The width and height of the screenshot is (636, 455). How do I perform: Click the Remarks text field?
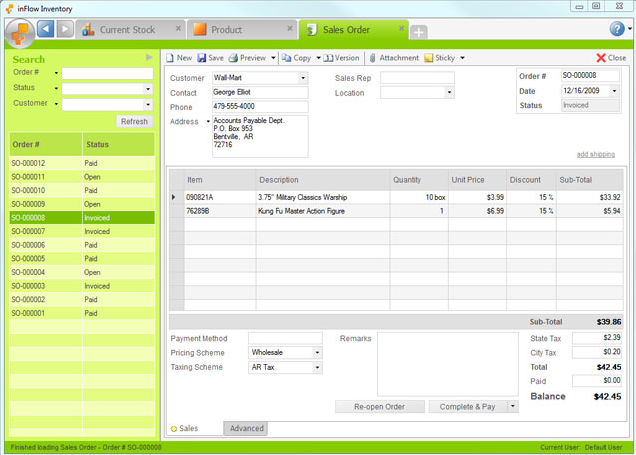click(x=447, y=364)
